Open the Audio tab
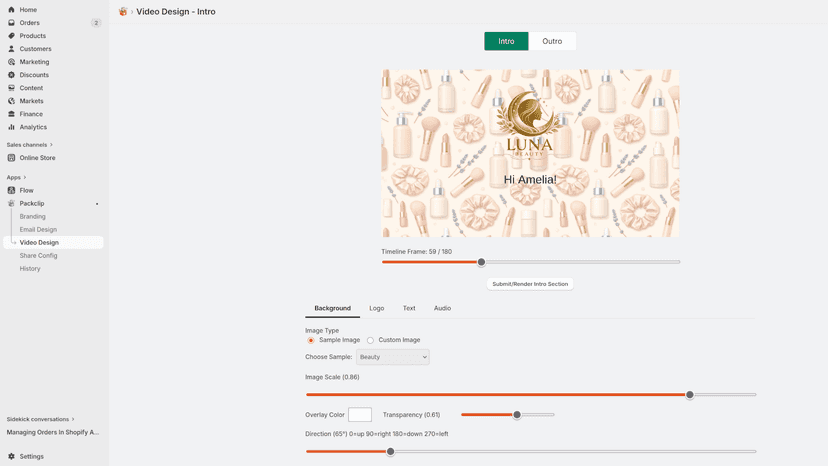 (443, 308)
